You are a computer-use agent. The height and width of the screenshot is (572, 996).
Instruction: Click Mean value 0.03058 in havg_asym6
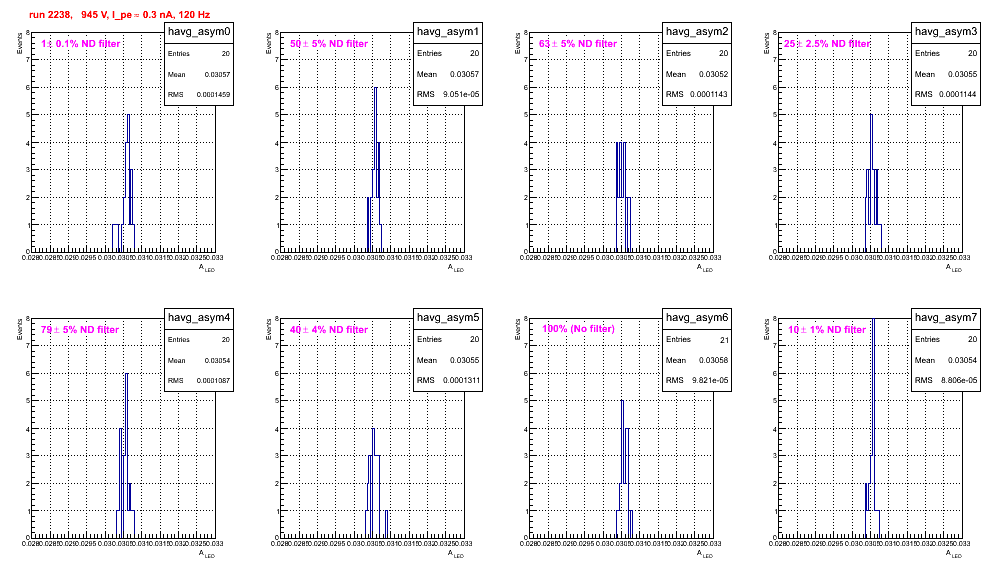tap(713, 360)
